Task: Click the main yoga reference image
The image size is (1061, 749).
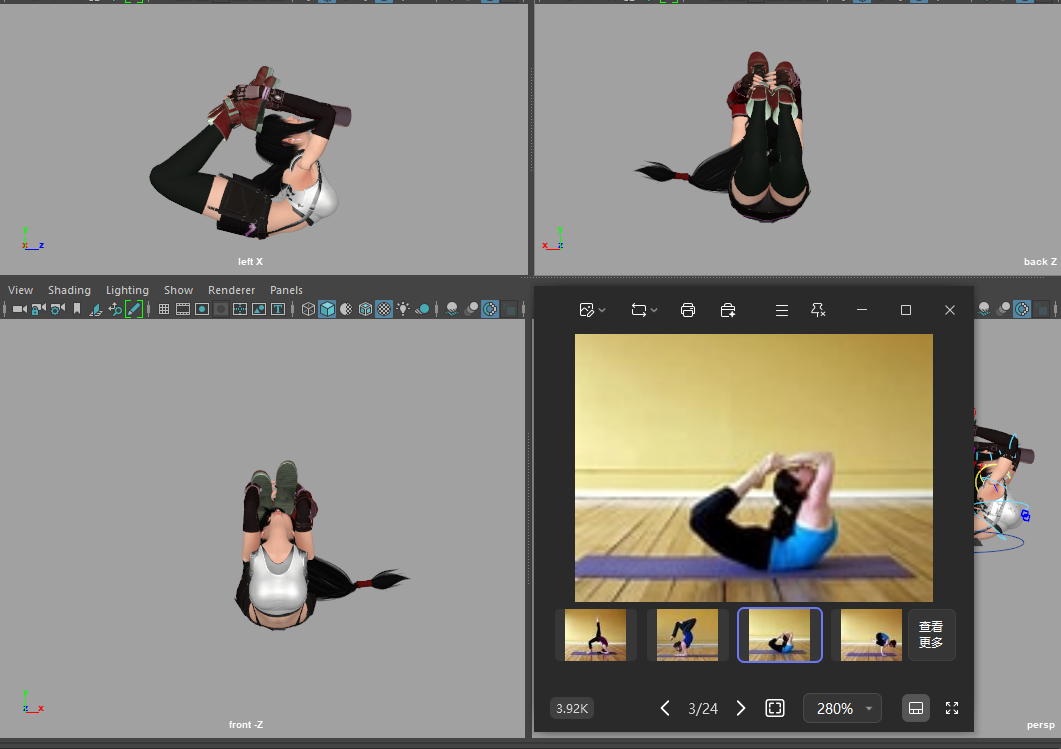Action: 754,468
